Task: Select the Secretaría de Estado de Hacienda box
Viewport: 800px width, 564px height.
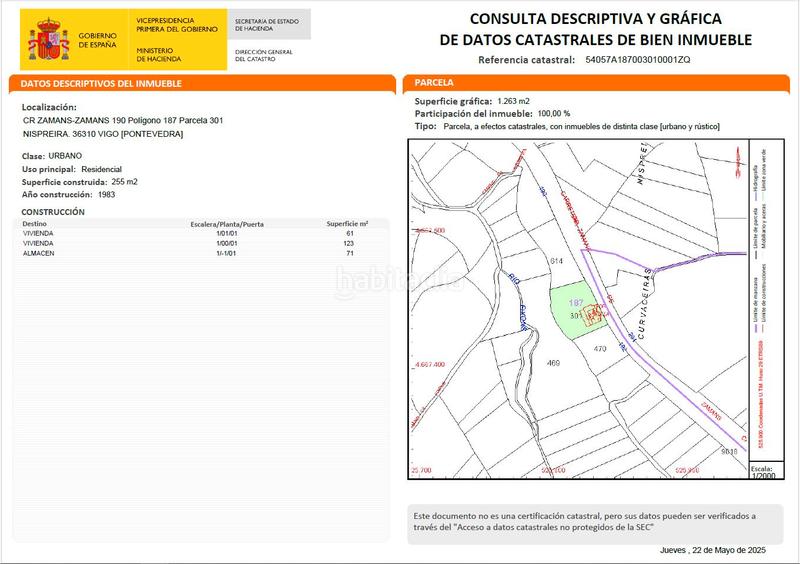Action: pos(270,24)
